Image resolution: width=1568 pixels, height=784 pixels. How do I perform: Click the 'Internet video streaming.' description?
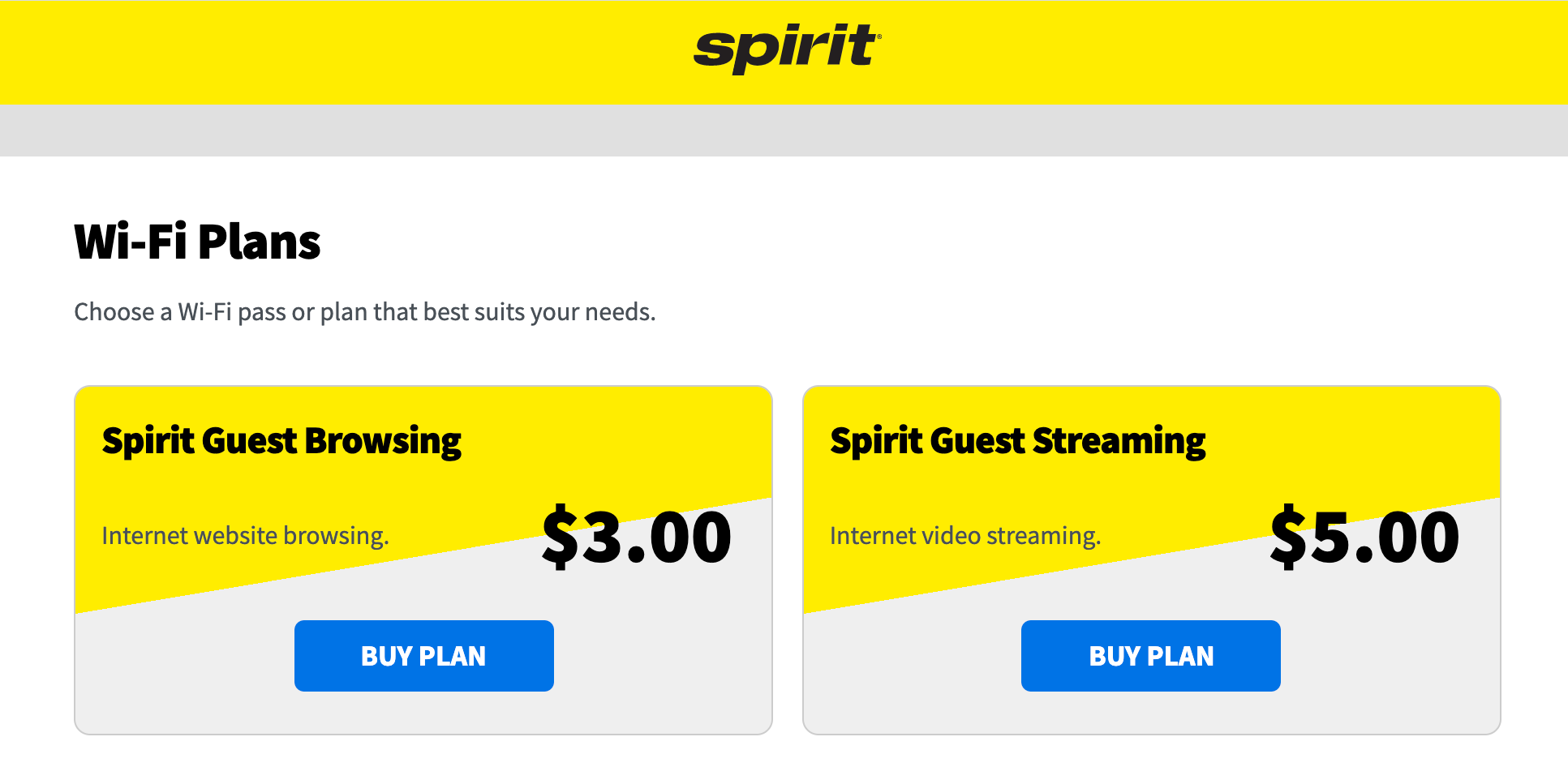coord(964,536)
